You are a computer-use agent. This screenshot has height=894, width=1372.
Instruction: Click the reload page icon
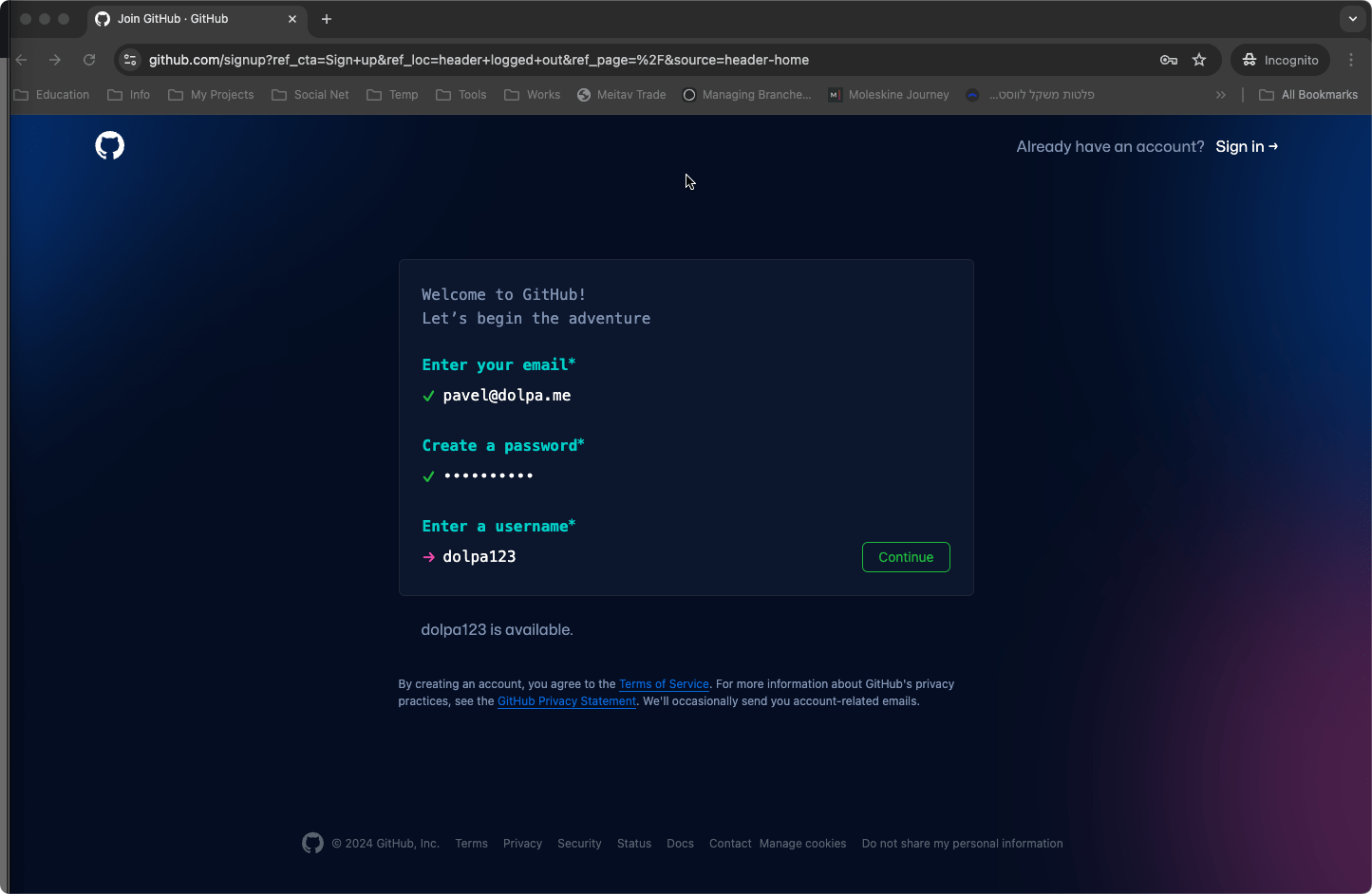pyautogui.click(x=89, y=60)
